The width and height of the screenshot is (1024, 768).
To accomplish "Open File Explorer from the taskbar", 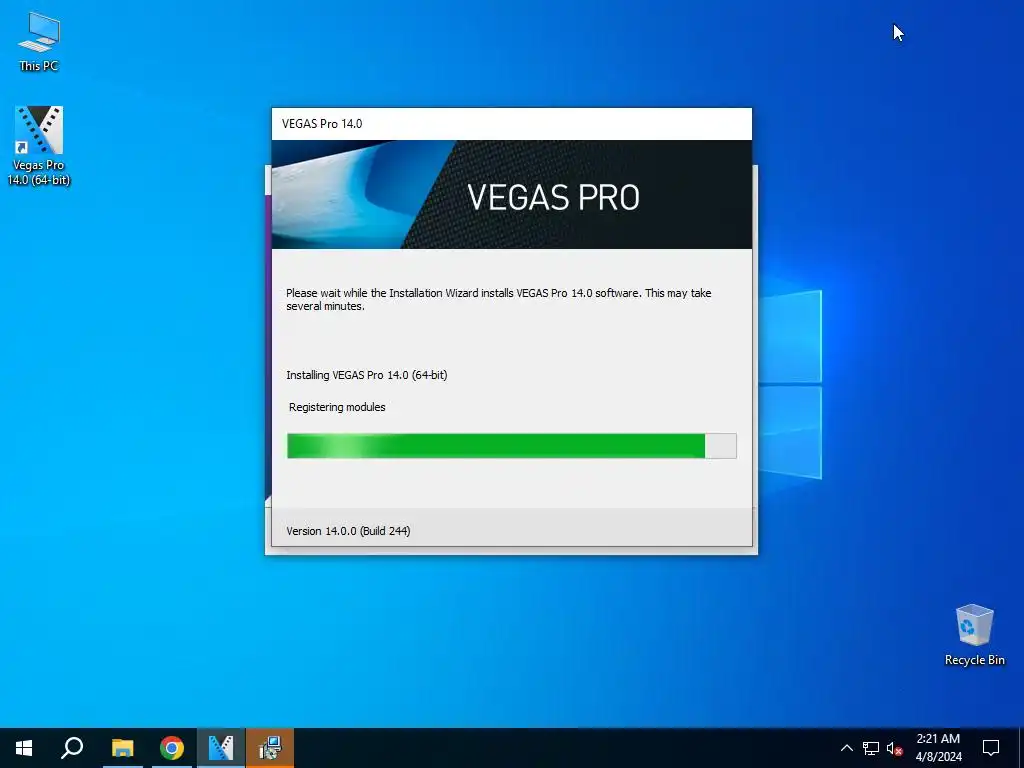I will [122, 748].
